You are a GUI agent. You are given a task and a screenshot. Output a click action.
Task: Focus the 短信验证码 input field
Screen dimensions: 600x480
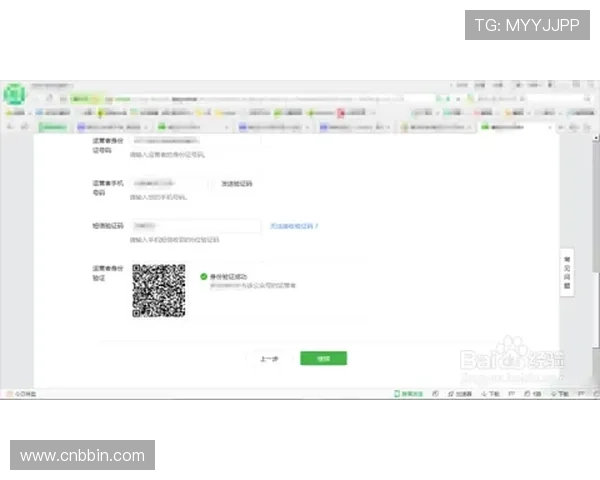pos(196,226)
